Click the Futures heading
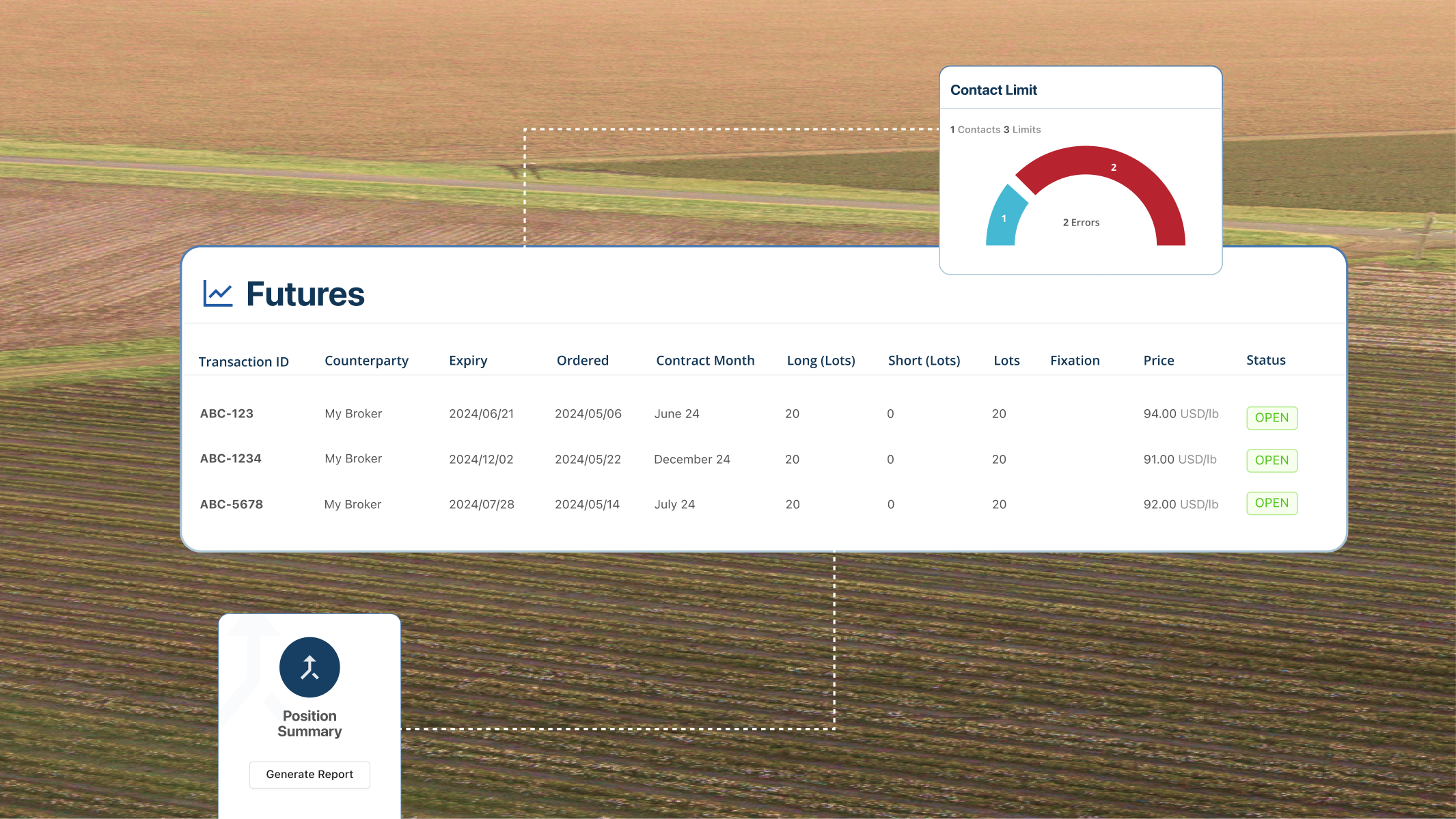The height and width of the screenshot is (819, 1456). pos(305,294)
